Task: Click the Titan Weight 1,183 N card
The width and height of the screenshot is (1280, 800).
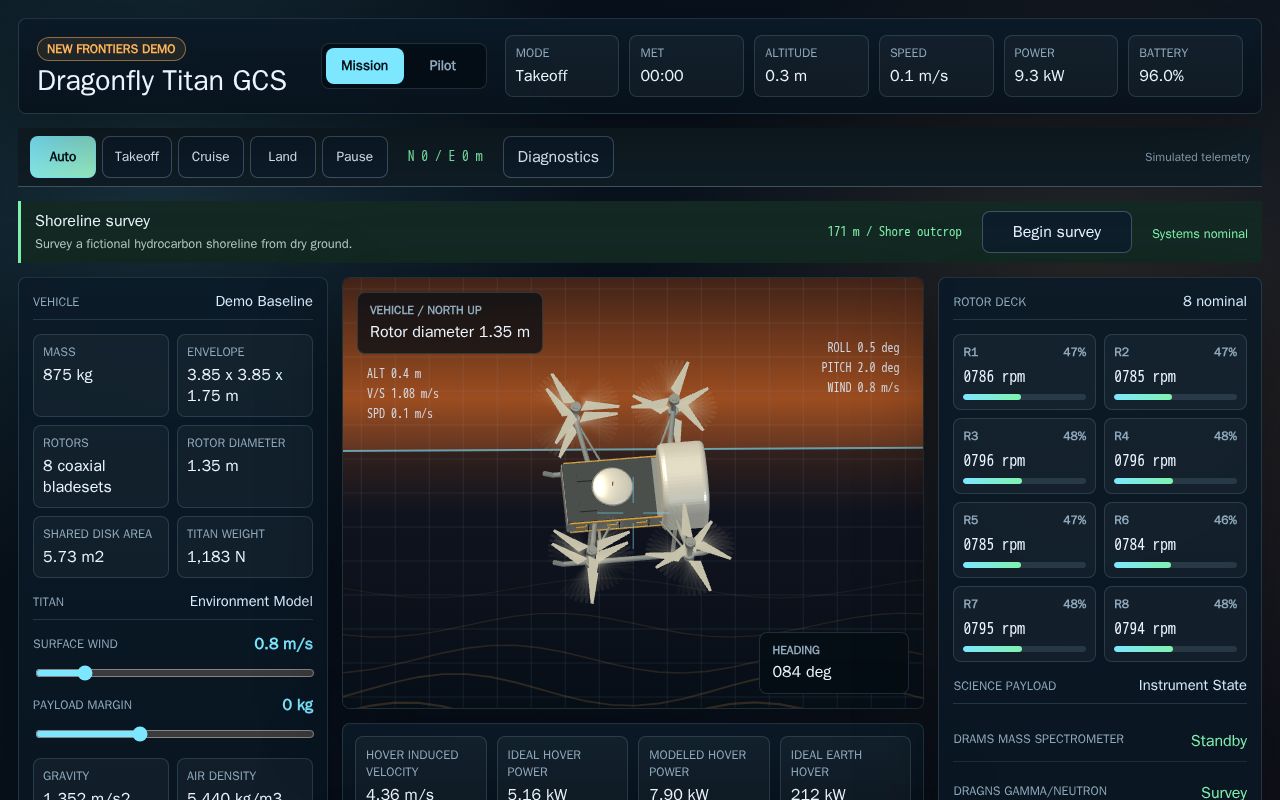Action: pos(245,547)
